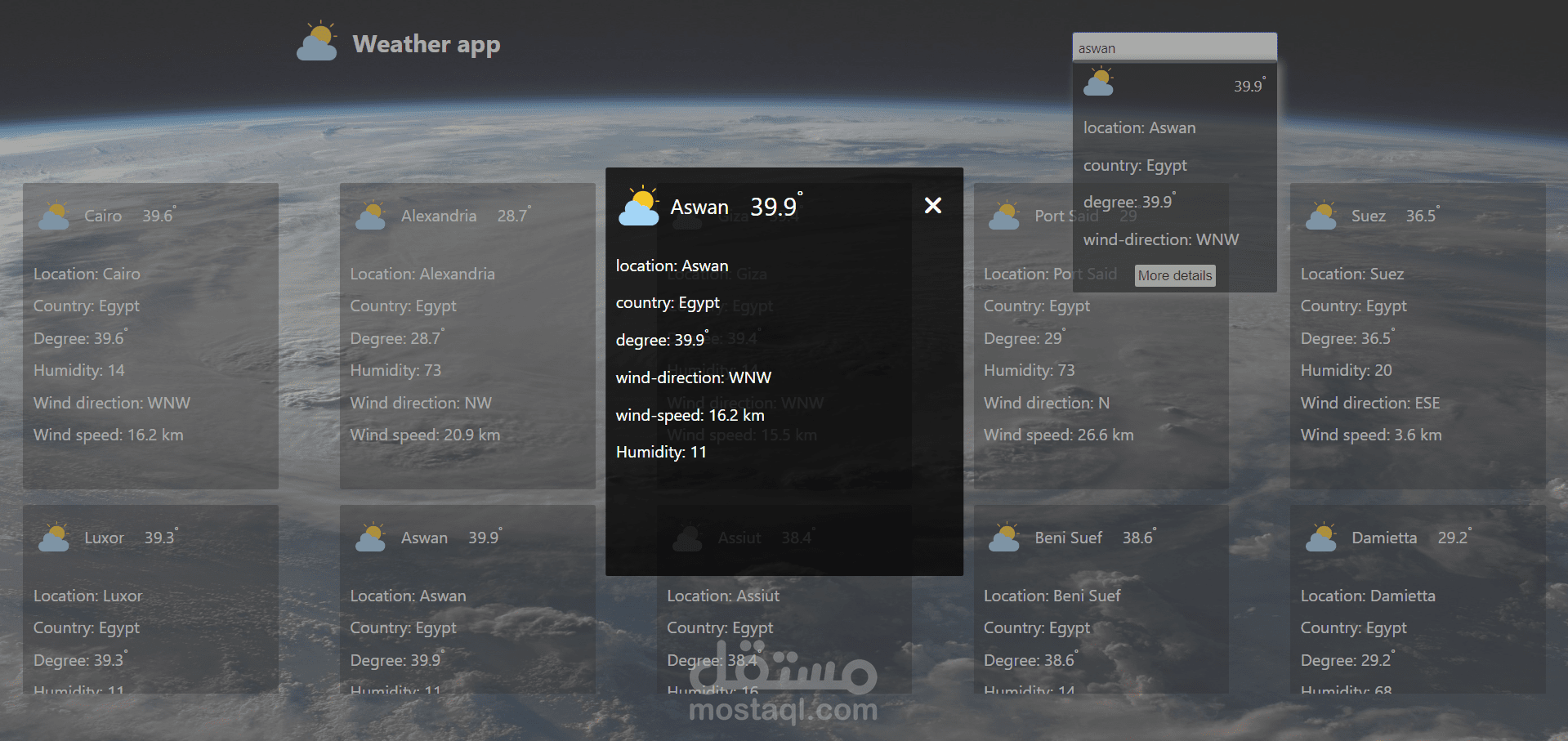Image resolution: width=1568 pixels, height=741 pixels.
Task: Click 'Wind direction: ESE' on Suez card
Action: (x=1370, y=403)
